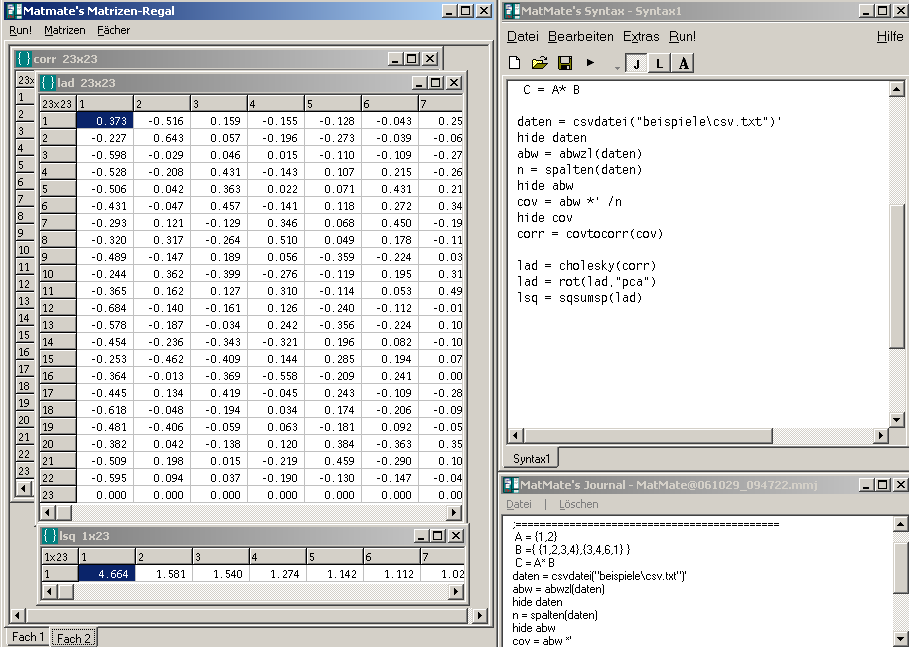The height and width of the screenshot is (647, 909).
Task: Click the { } icon on the lsq window
Action: (x=50, y=536)
